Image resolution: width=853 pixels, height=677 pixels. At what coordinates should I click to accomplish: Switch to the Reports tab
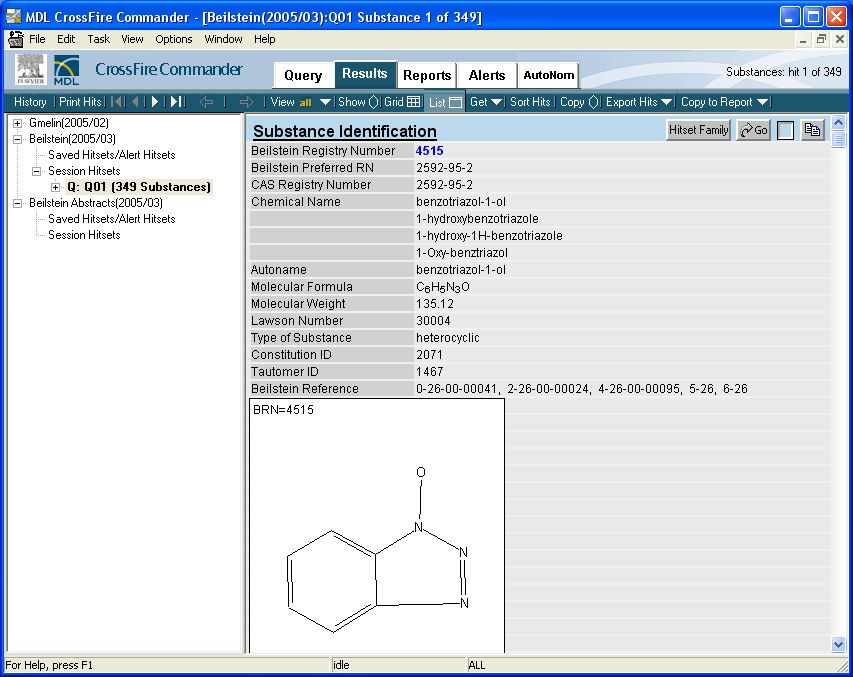[427, 75]
